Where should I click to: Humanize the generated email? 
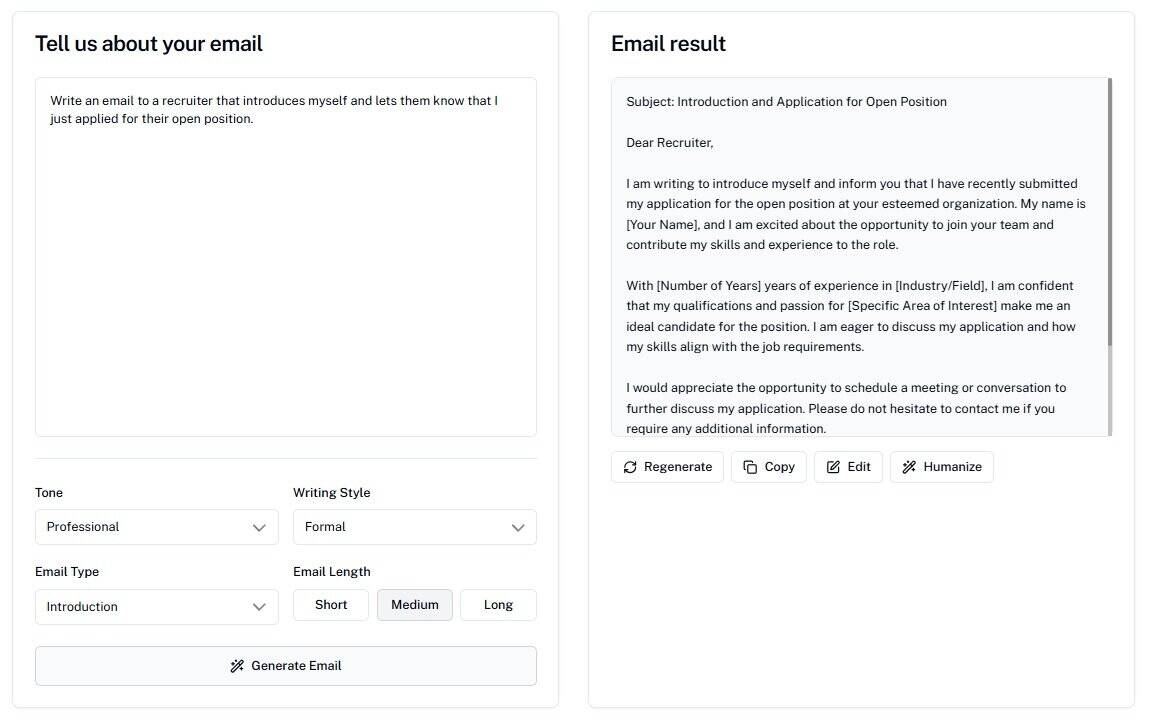tap(941, 466)
